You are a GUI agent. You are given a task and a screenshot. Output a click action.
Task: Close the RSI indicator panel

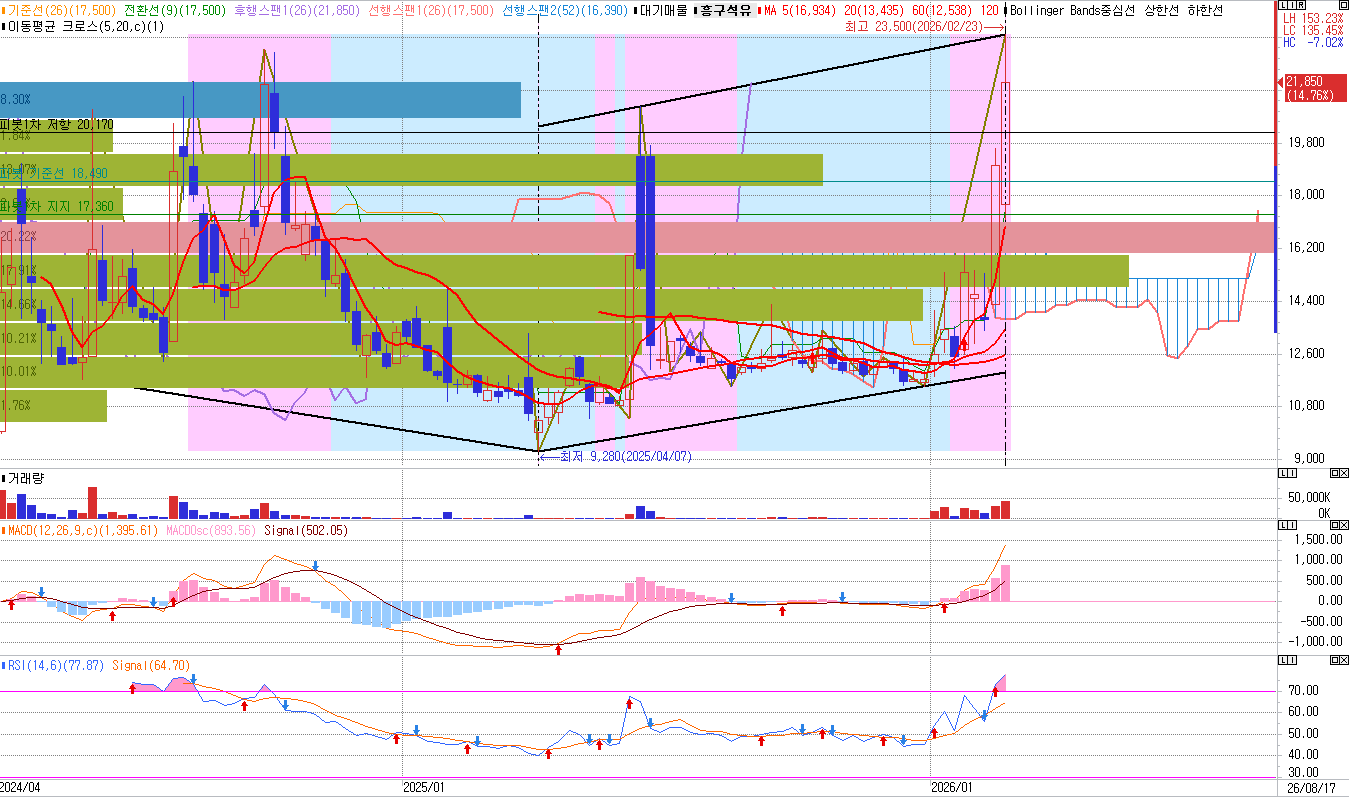pos(1344,661)
